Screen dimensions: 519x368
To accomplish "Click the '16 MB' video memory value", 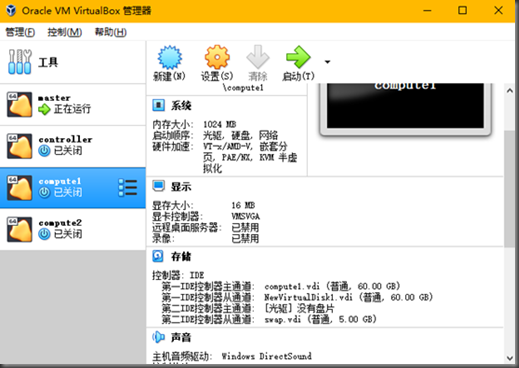I will (x=243, y=205).
